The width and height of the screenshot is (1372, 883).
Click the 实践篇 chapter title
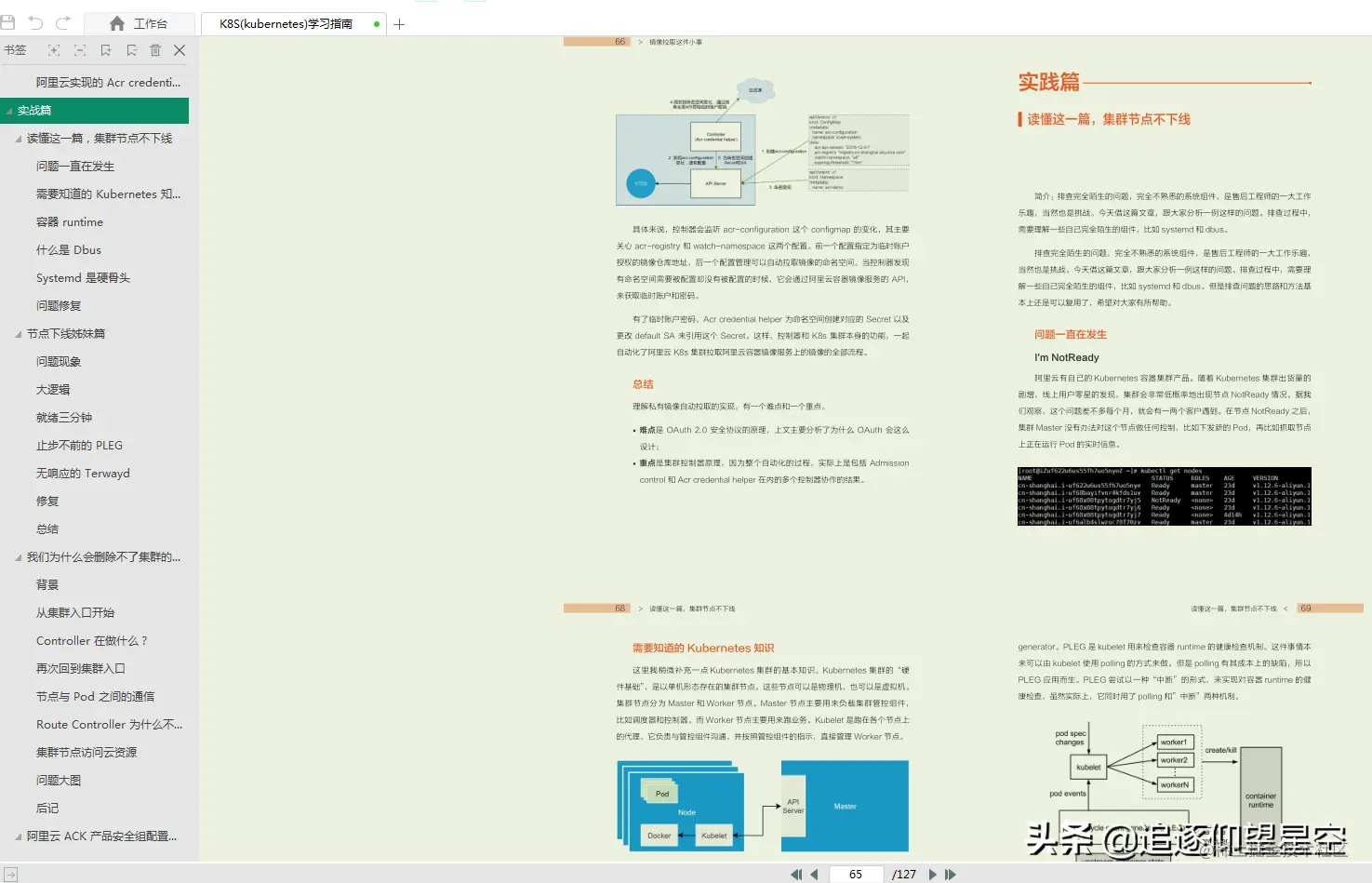point(1049,83)
